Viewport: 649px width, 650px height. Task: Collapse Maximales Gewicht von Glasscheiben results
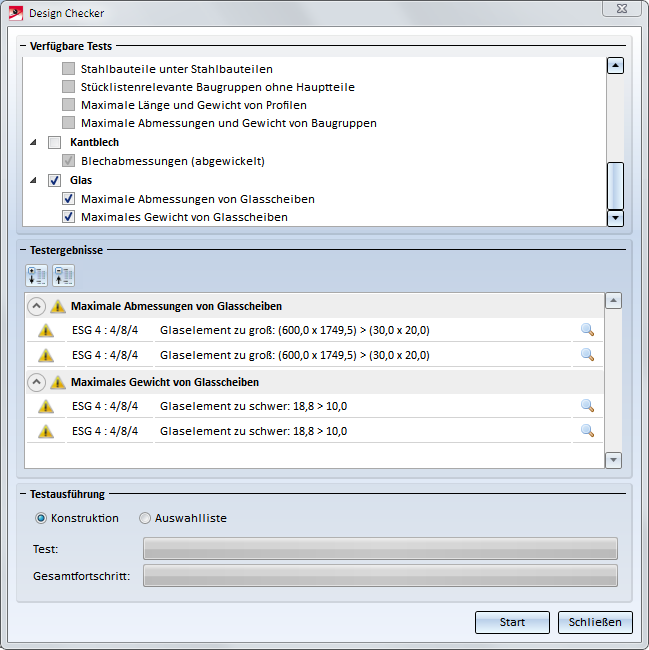click(36, 382)
